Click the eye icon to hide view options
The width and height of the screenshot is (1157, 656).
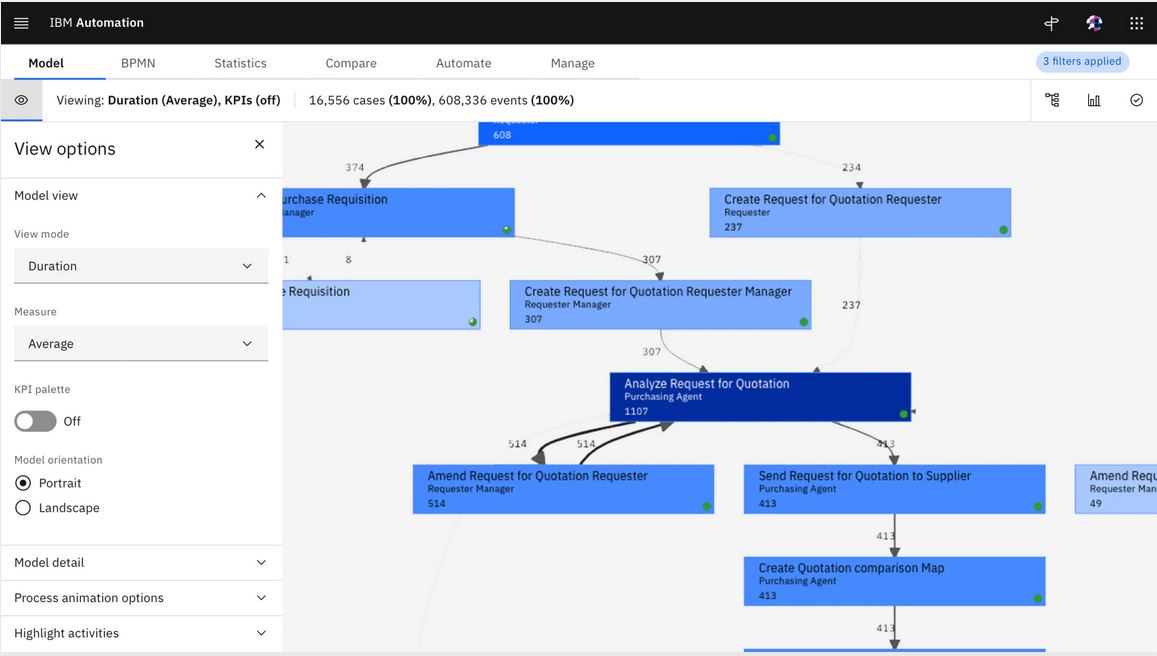point(21,100)
